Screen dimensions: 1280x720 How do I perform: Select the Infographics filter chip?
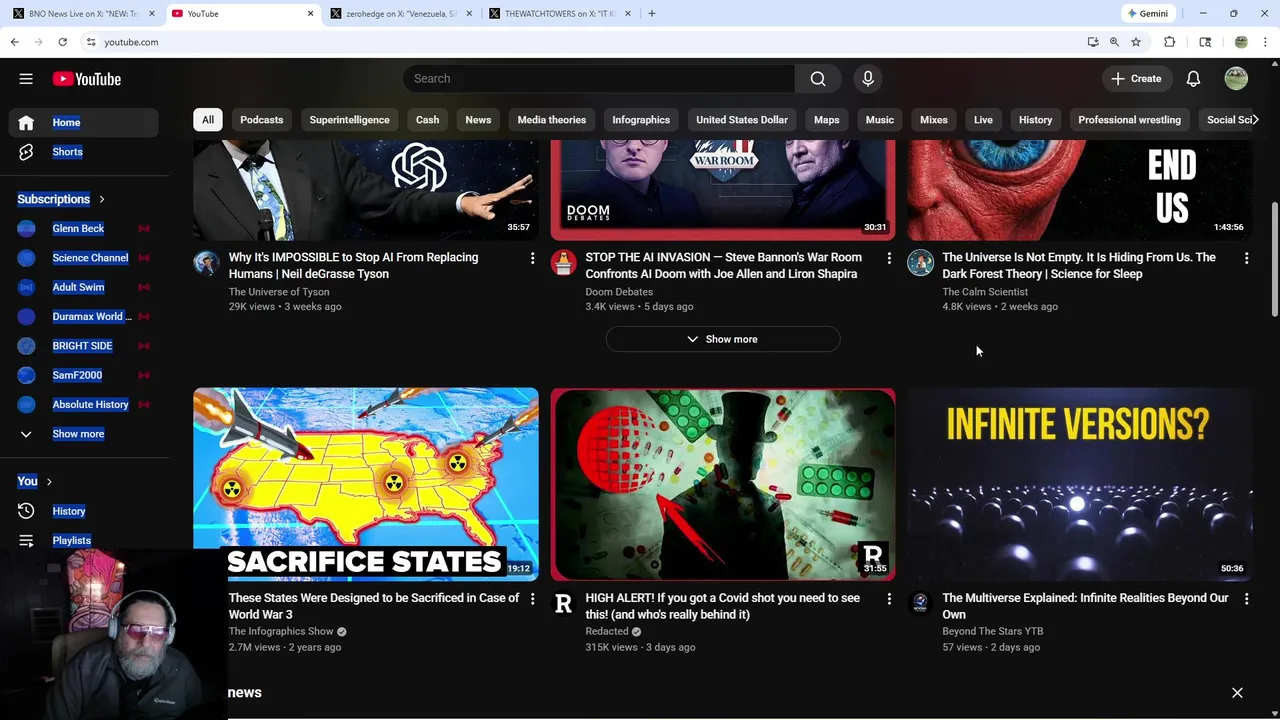point(641,120)
